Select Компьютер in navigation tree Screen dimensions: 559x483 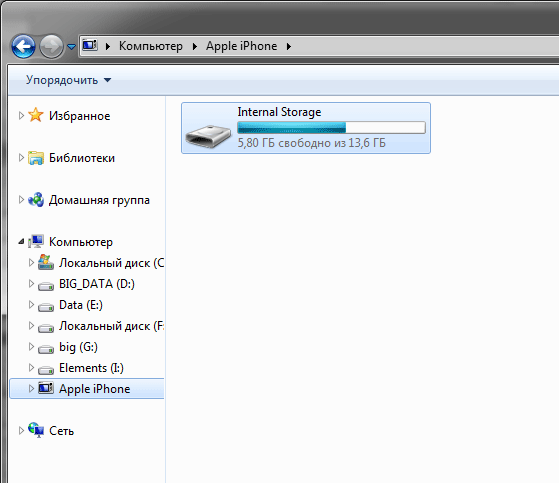[x=81, y=242]
